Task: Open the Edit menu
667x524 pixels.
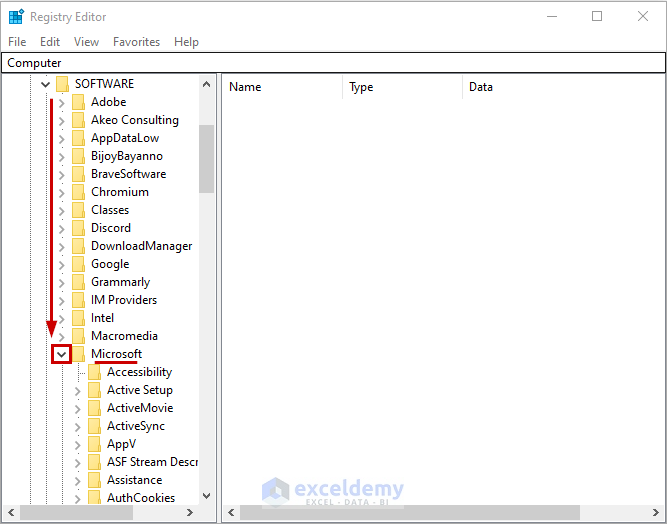Action: 50,42
